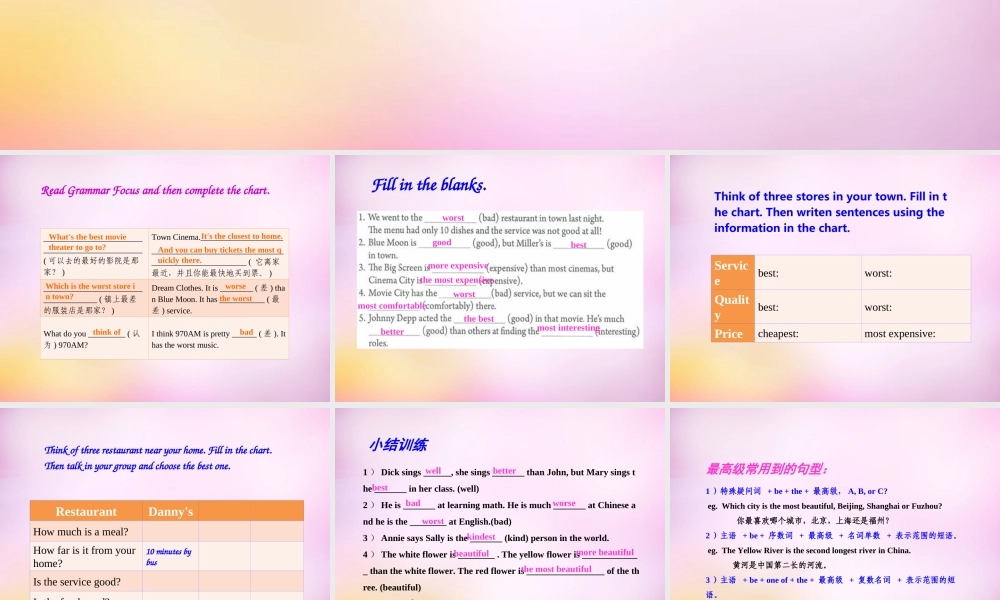The width and height of the screenshot is (1000, 600).
Task: Click the underlined answer 'worst' in sentence 1
Action: point(453,217)
